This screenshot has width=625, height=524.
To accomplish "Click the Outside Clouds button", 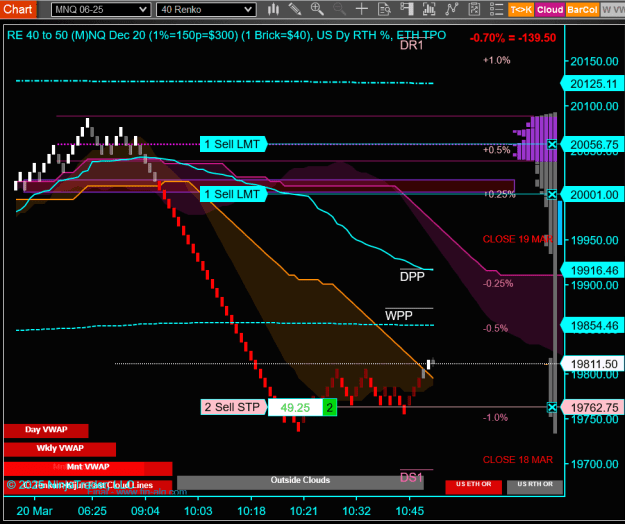I will [300, 481].
